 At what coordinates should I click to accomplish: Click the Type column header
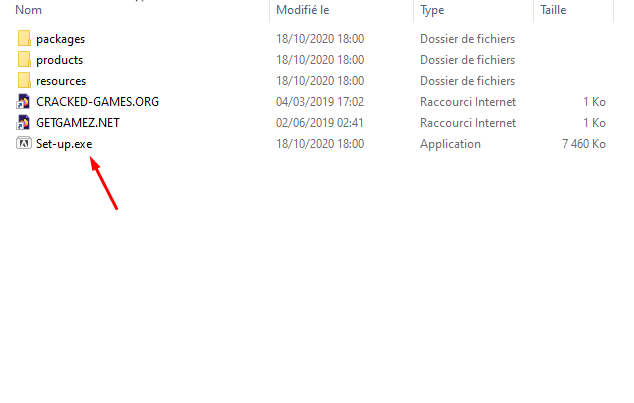coord(432,9)
